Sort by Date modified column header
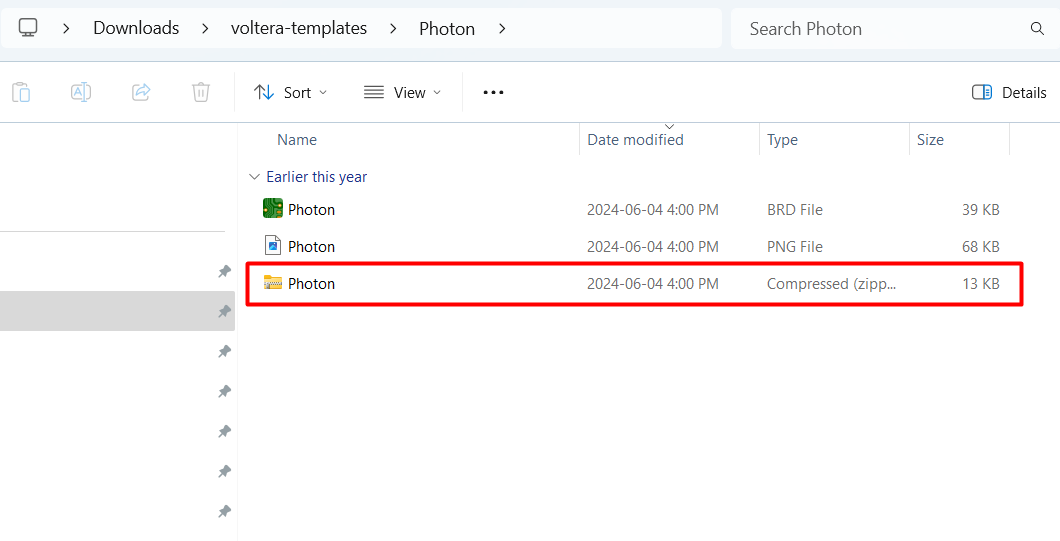Viewport: 1060px width, 541px height. pyautogui.click(x=635, y=140)
